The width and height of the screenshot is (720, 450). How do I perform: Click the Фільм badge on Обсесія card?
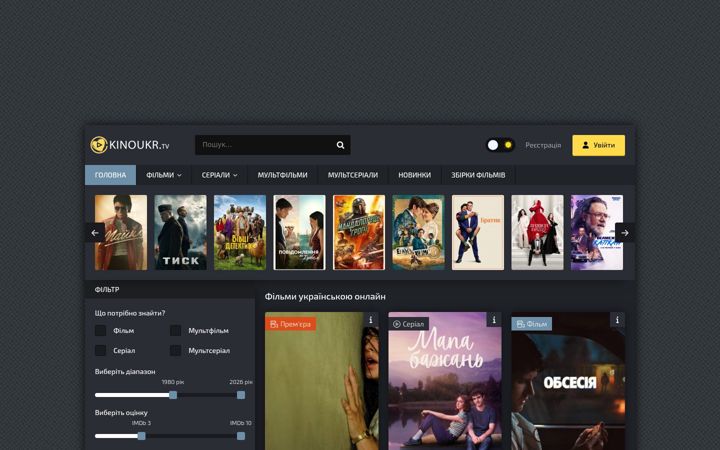point(532,324)
